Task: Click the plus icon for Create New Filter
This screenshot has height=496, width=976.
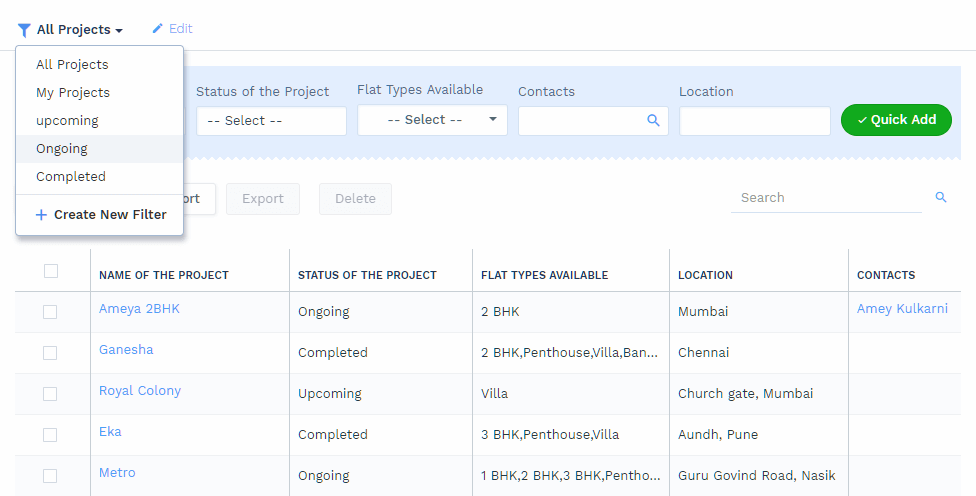Action: pyautogui.click(x=41, y=215)
